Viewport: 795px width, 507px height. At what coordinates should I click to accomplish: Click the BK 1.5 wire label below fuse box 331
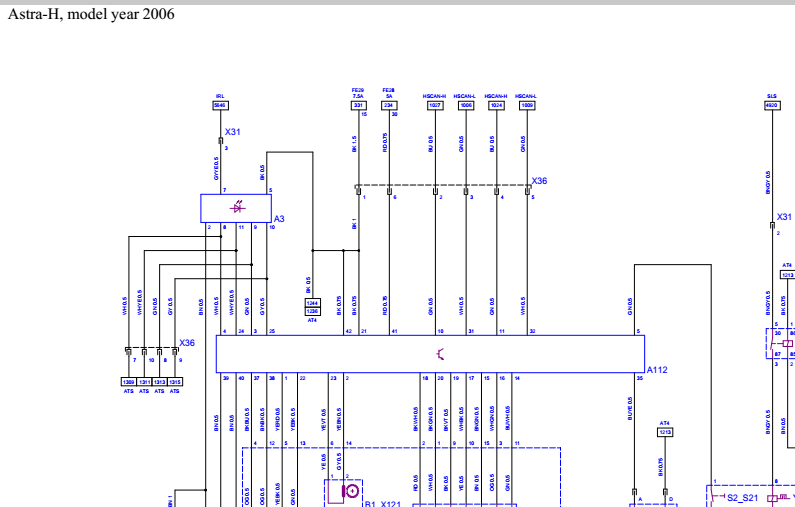(354, 143)
